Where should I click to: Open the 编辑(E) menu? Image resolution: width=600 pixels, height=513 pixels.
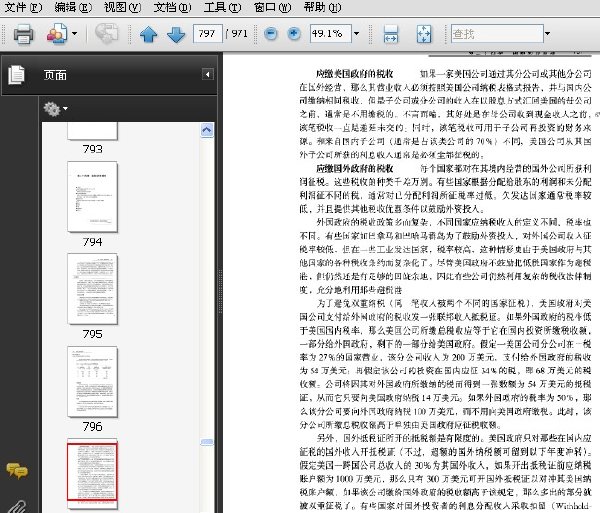(73, 7)
